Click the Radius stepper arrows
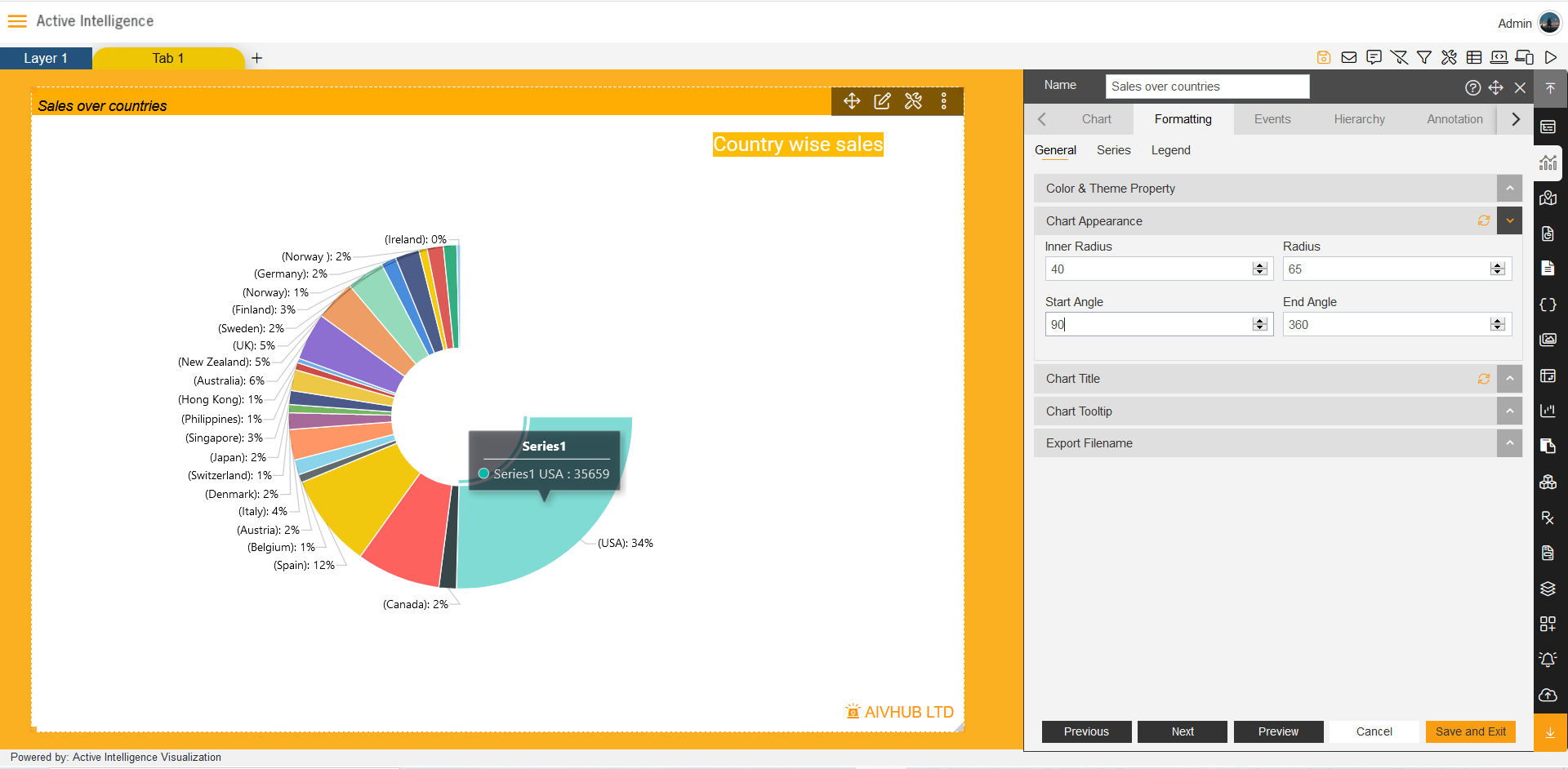Screen dimensions: 1568x769 tap(1497, 269)
